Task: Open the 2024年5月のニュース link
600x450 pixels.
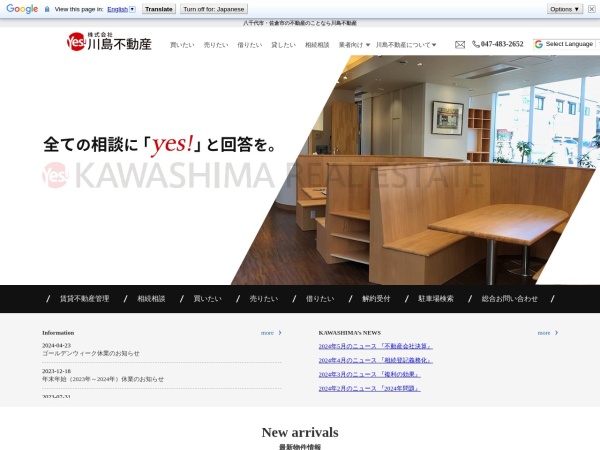Action: tap(376, 346)
